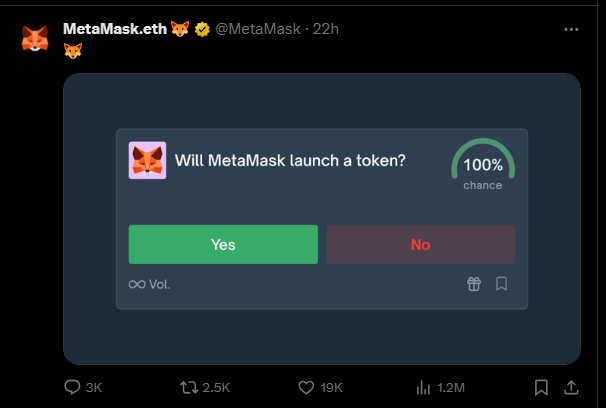The image size is (606, 408).
Task: Open MetaMask profile avatar
Action: coord(35,39)
